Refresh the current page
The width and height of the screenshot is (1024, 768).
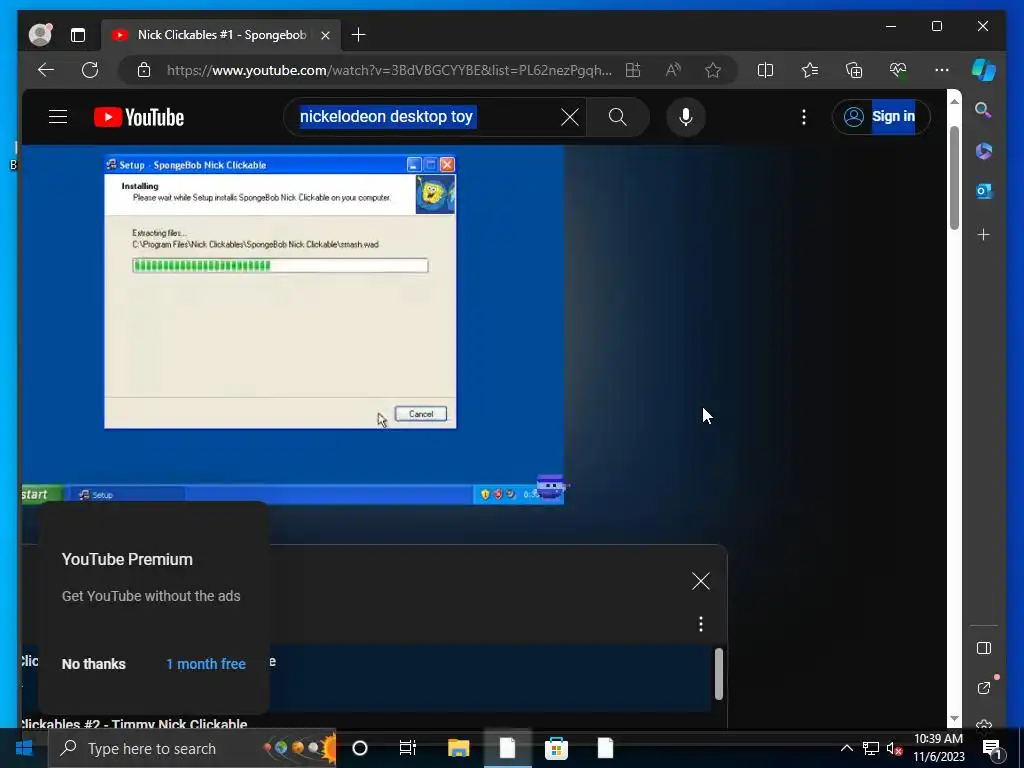(x=90, y=70)
